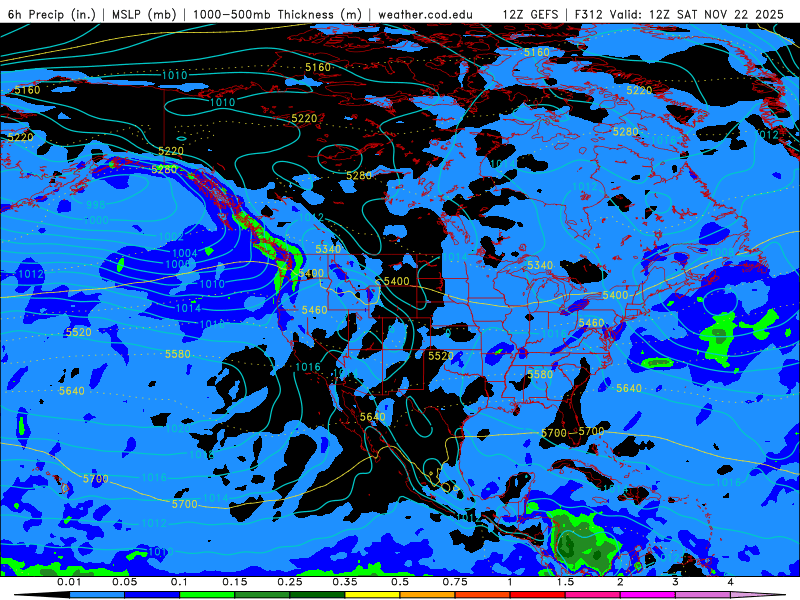This screenshot has height=600, width=800.
Task: Click the '12Z SAT NOV 22 2025' valid time
Action: coord(716,14)
